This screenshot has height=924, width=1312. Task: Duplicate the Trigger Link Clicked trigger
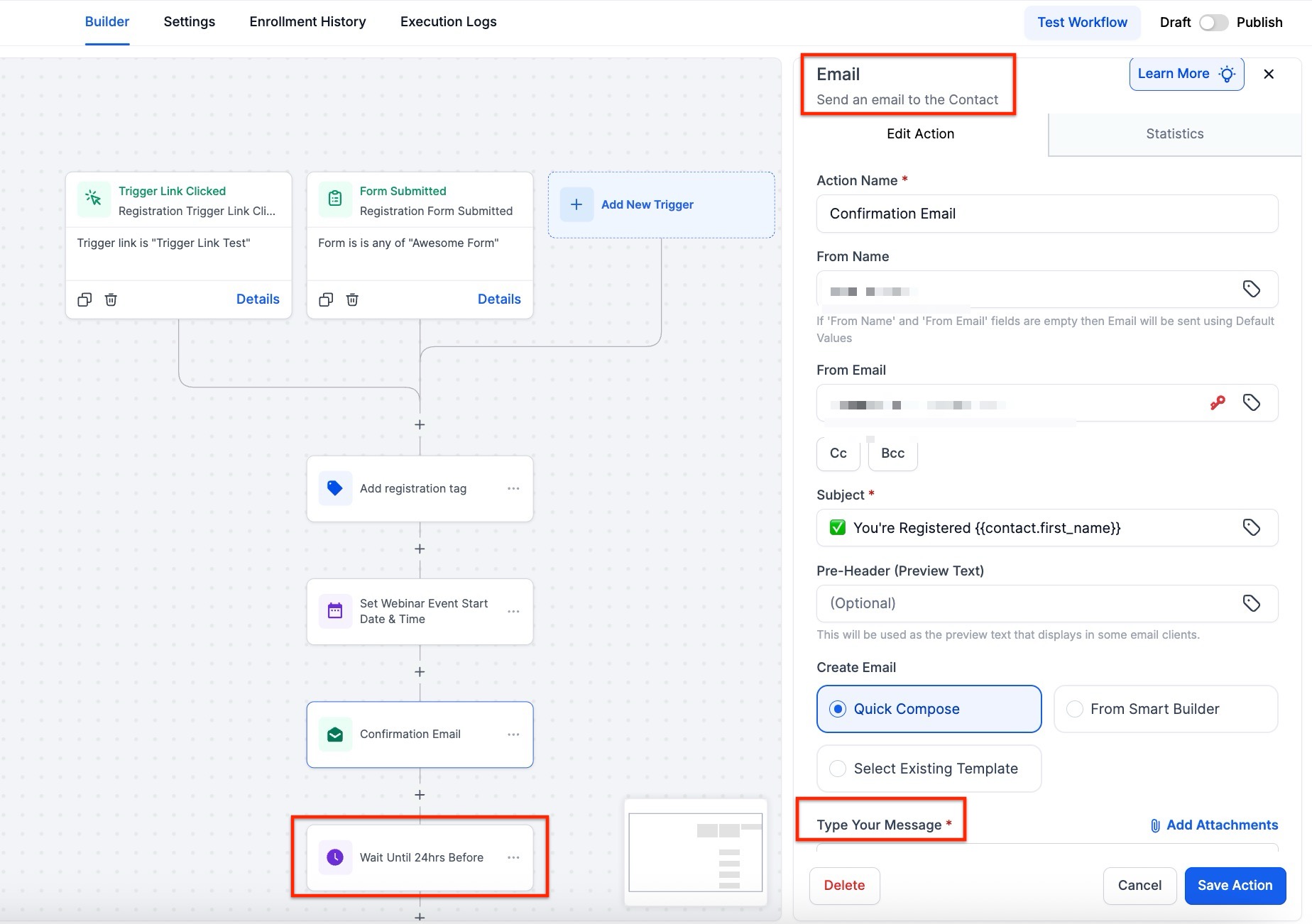pos(84,299)
